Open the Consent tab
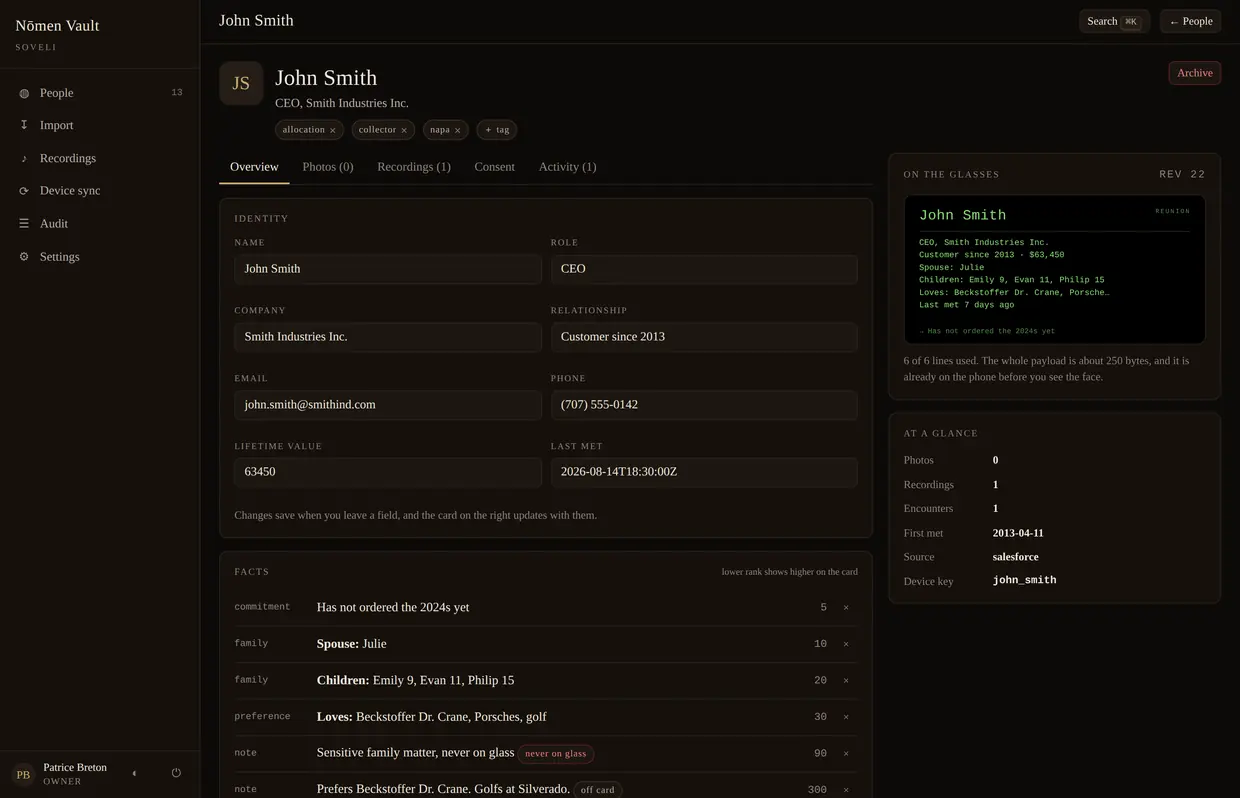This screenshot has width=1240, height=798. [495, 167]
